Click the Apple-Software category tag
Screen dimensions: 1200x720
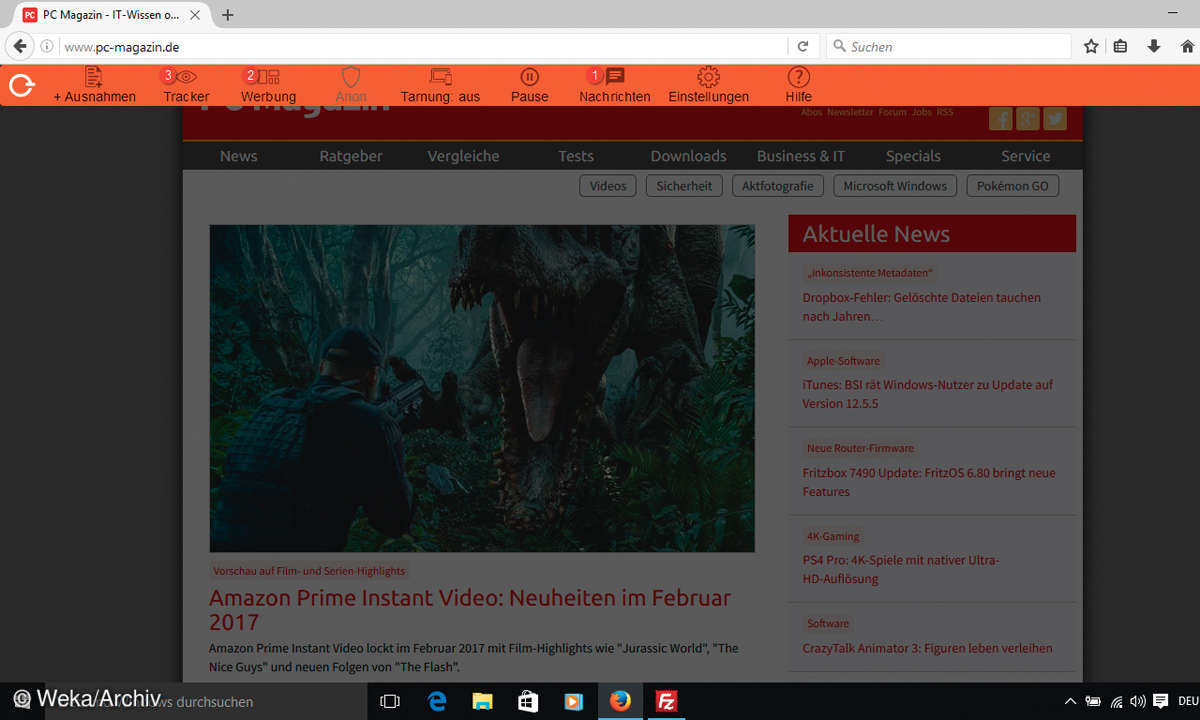click(843, 361)
